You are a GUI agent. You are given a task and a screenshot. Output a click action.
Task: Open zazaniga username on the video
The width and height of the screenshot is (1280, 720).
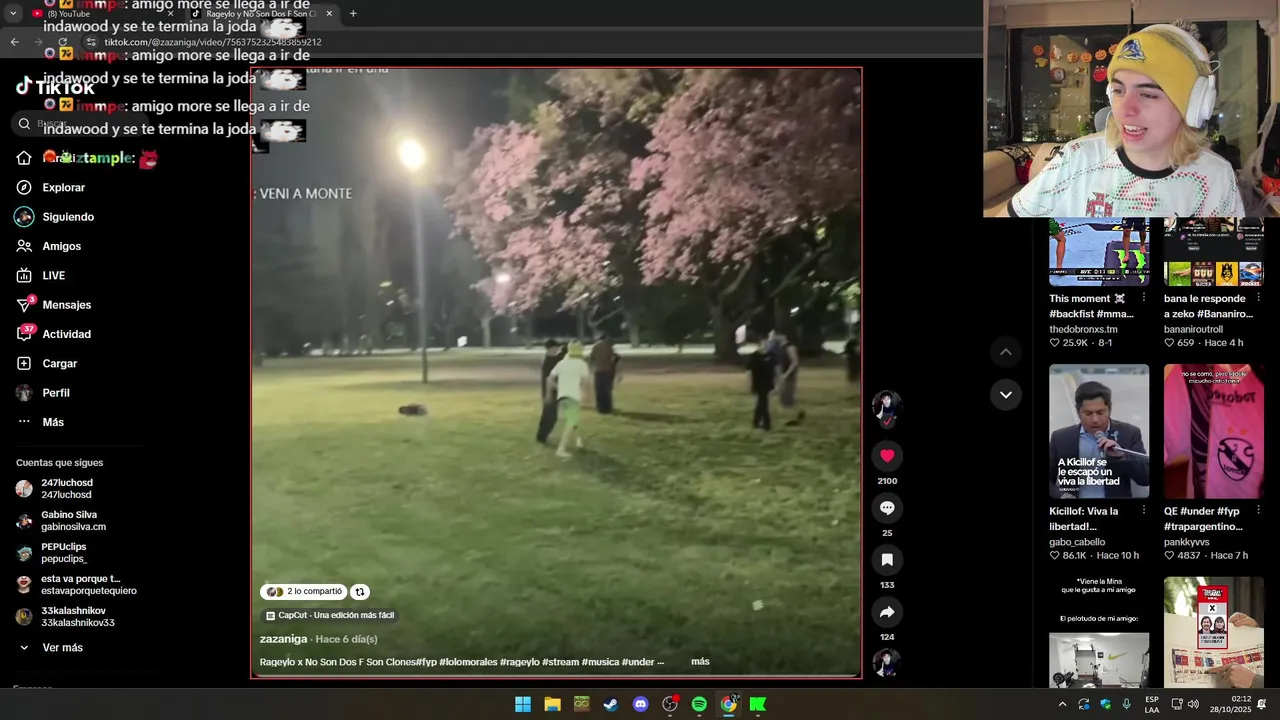(x=283, y=639)
